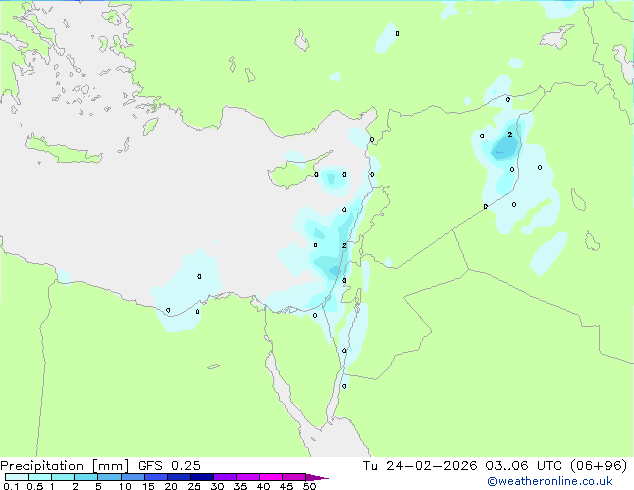Click the legend label '35'
The height and width of the screenshot is (490, 634).
(x=240, y=486)
